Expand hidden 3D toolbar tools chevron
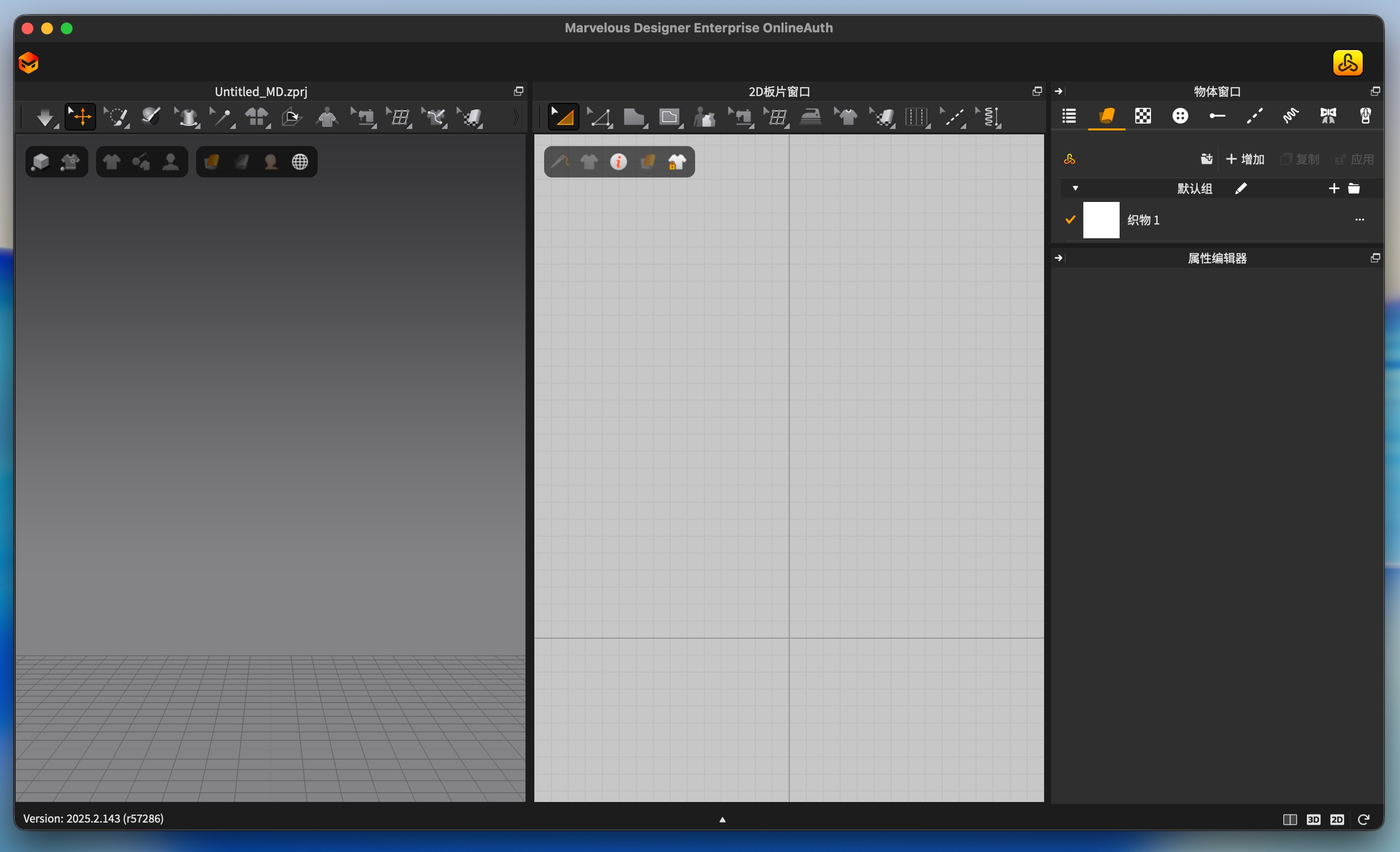 pyautogui.click(x=516, y=117)
